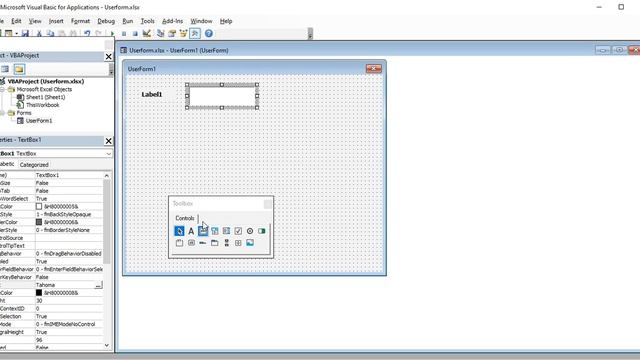Viewport: 640px width, 360px height.
Task: Click the '0 - fmBorderStyleNone' value
Action: click(x=69, y=230)
